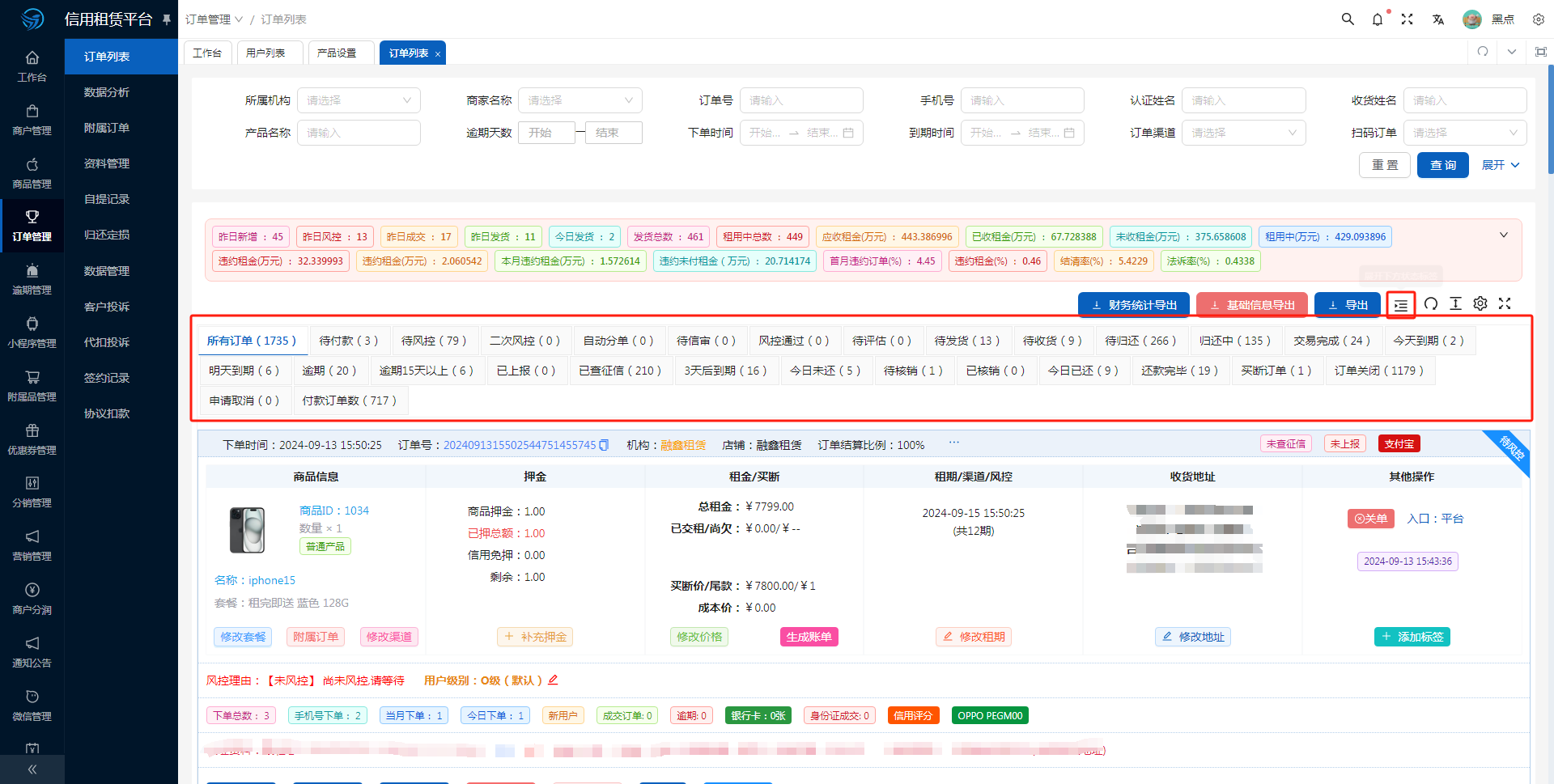Open the 订单渠道 dropdown
The height and width of the screenshot is (784, 1554).
pyautogui.click(x=1243, y=133)
